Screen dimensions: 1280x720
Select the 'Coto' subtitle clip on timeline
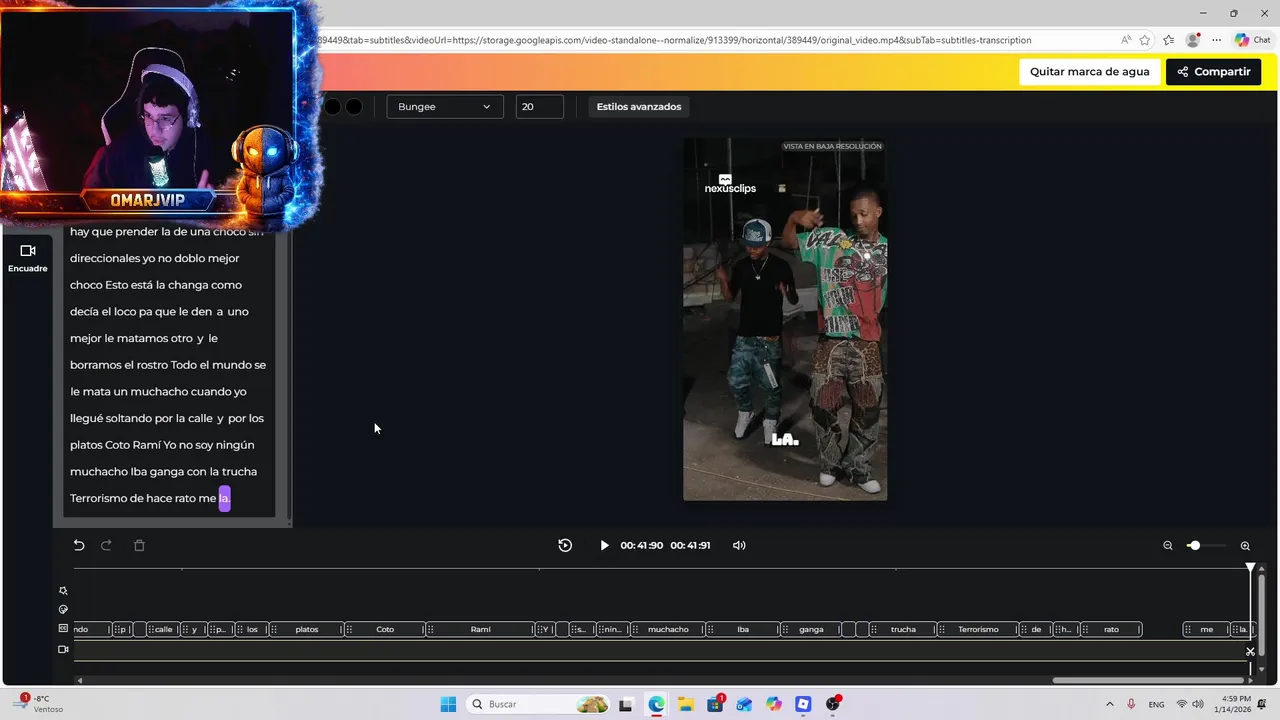pos(385,629)
